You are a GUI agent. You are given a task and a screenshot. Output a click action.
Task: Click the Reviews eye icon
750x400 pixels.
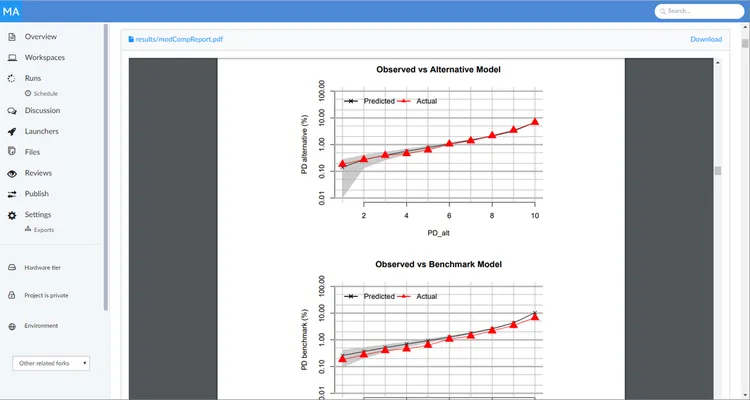(12, 173)
